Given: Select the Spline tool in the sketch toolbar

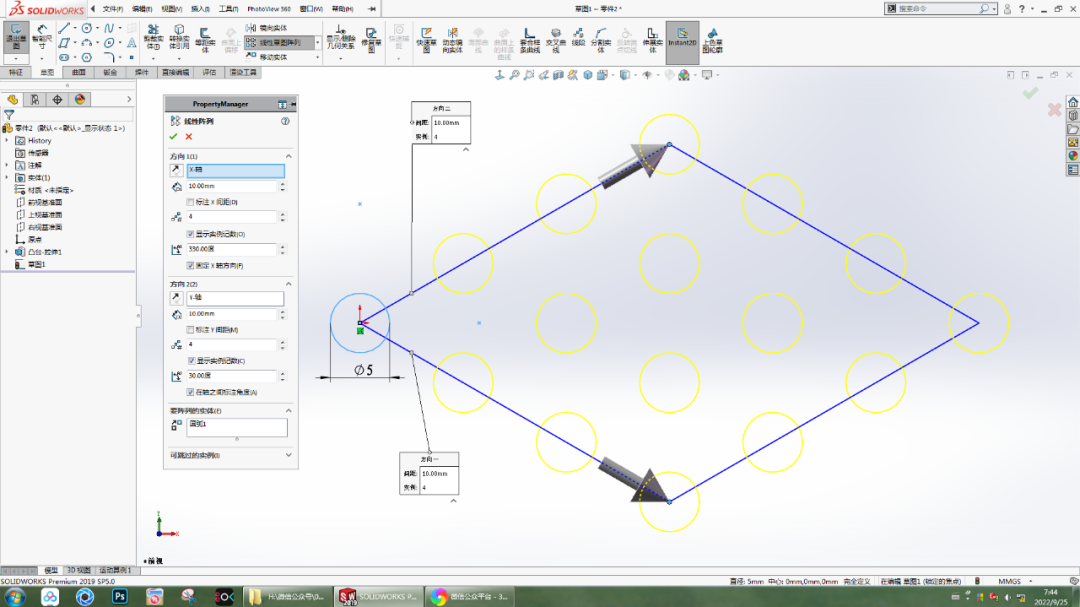Looking at the screenshot, I should click(x=107, y=27).
